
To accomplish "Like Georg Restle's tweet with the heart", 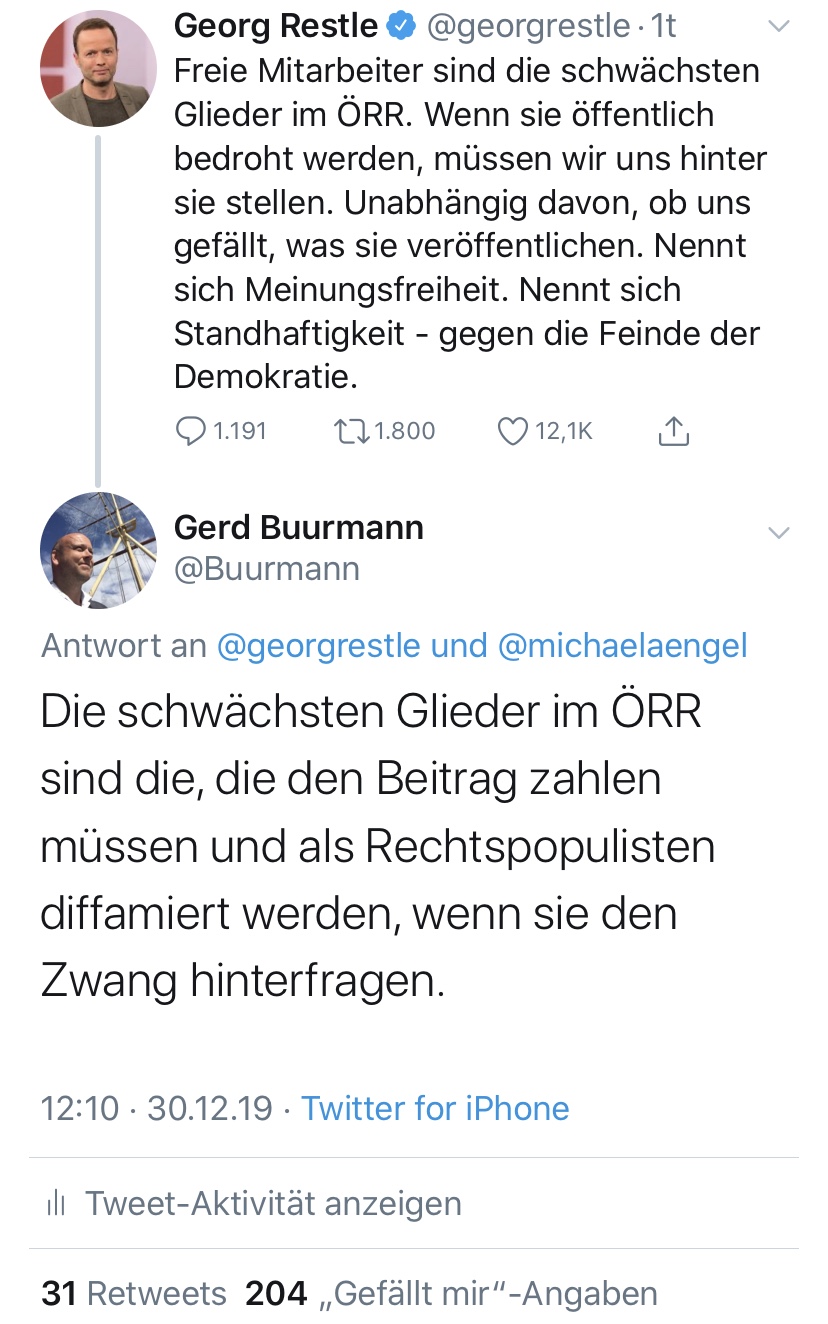I will (512, 431).
